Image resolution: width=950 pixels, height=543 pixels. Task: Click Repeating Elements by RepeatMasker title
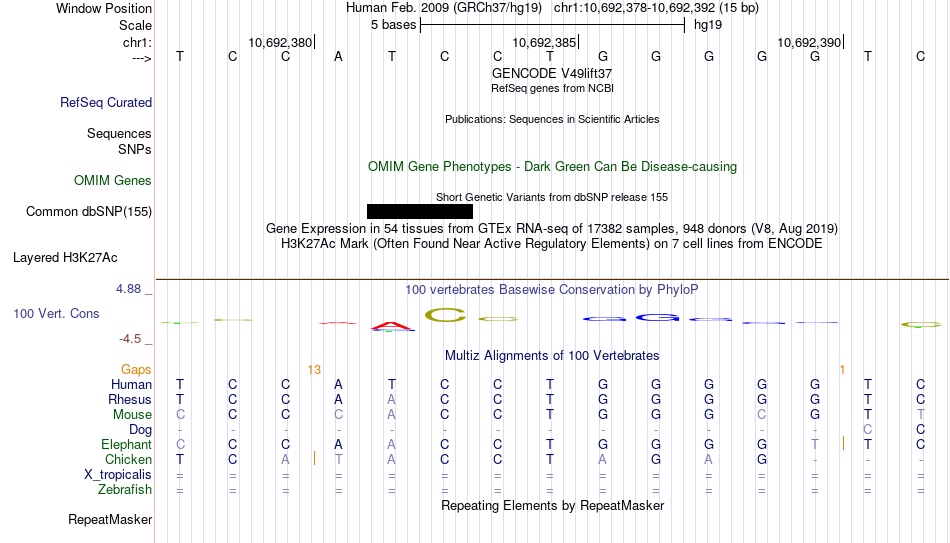(x=552, y=505)
